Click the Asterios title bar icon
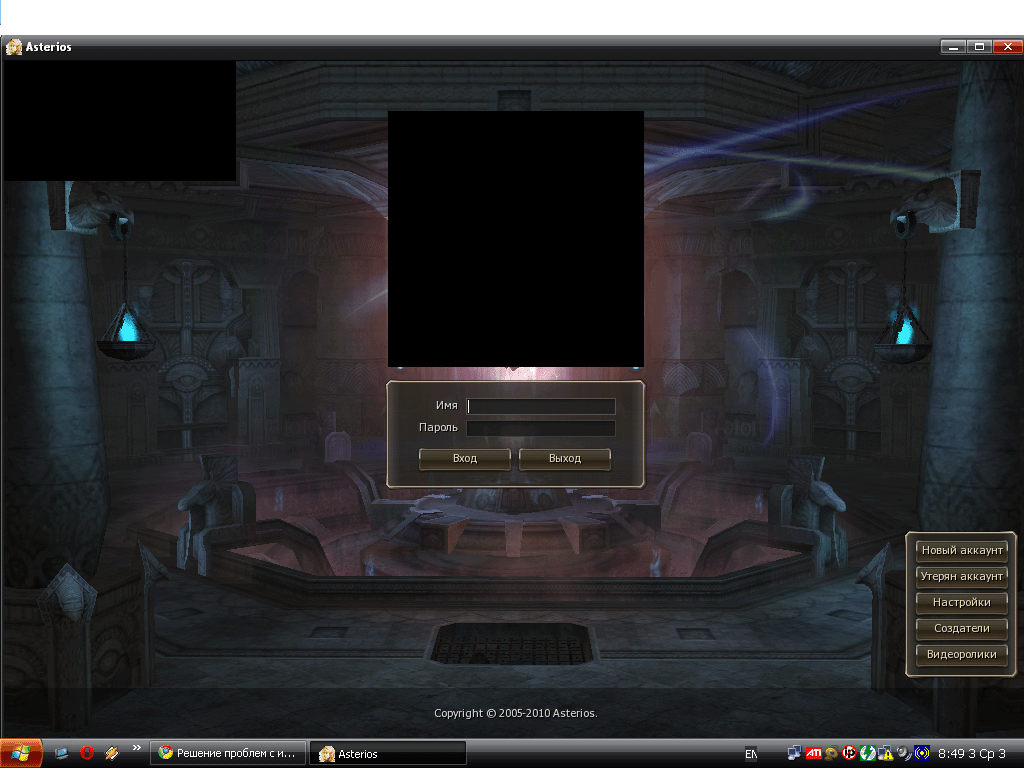1024x768 pixels. [13, 47]
